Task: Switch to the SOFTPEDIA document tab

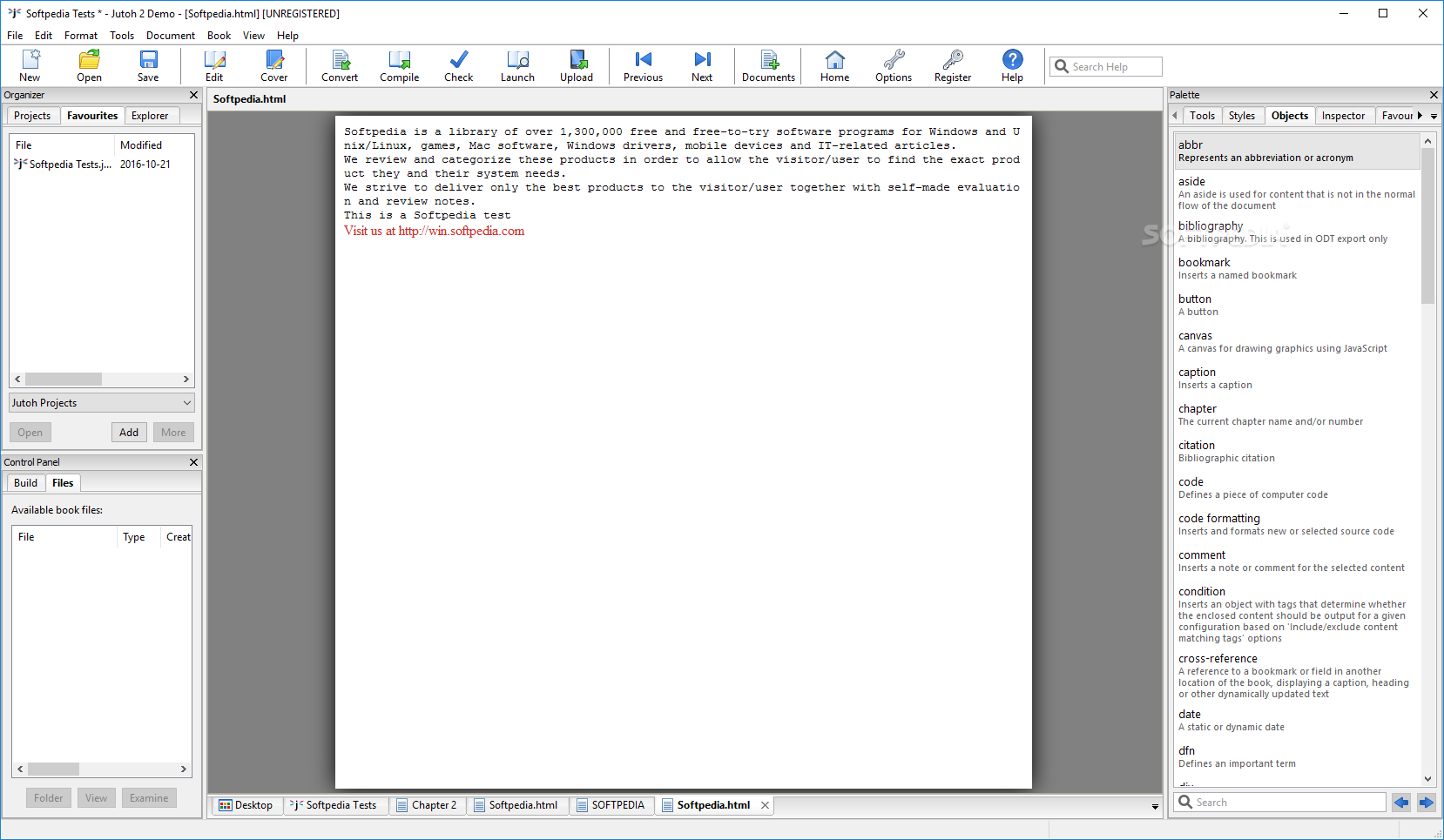Action: click(x=611, y=805)
